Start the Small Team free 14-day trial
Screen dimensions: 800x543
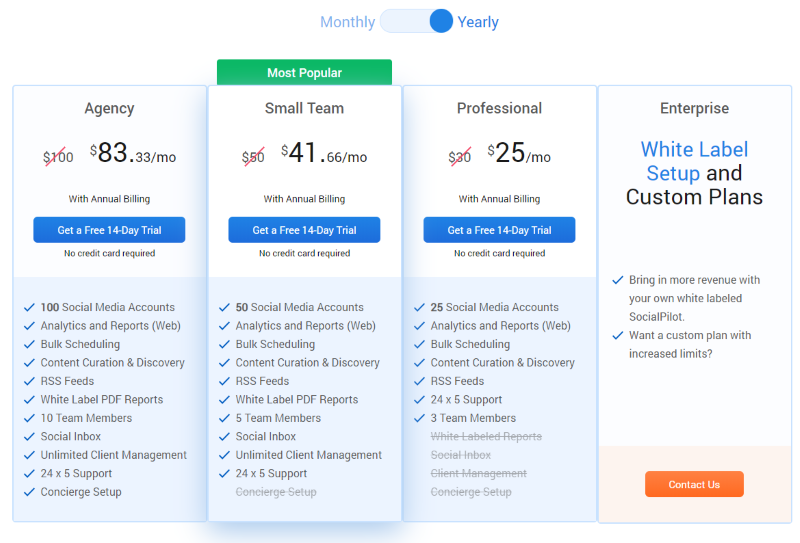point(304,230)
